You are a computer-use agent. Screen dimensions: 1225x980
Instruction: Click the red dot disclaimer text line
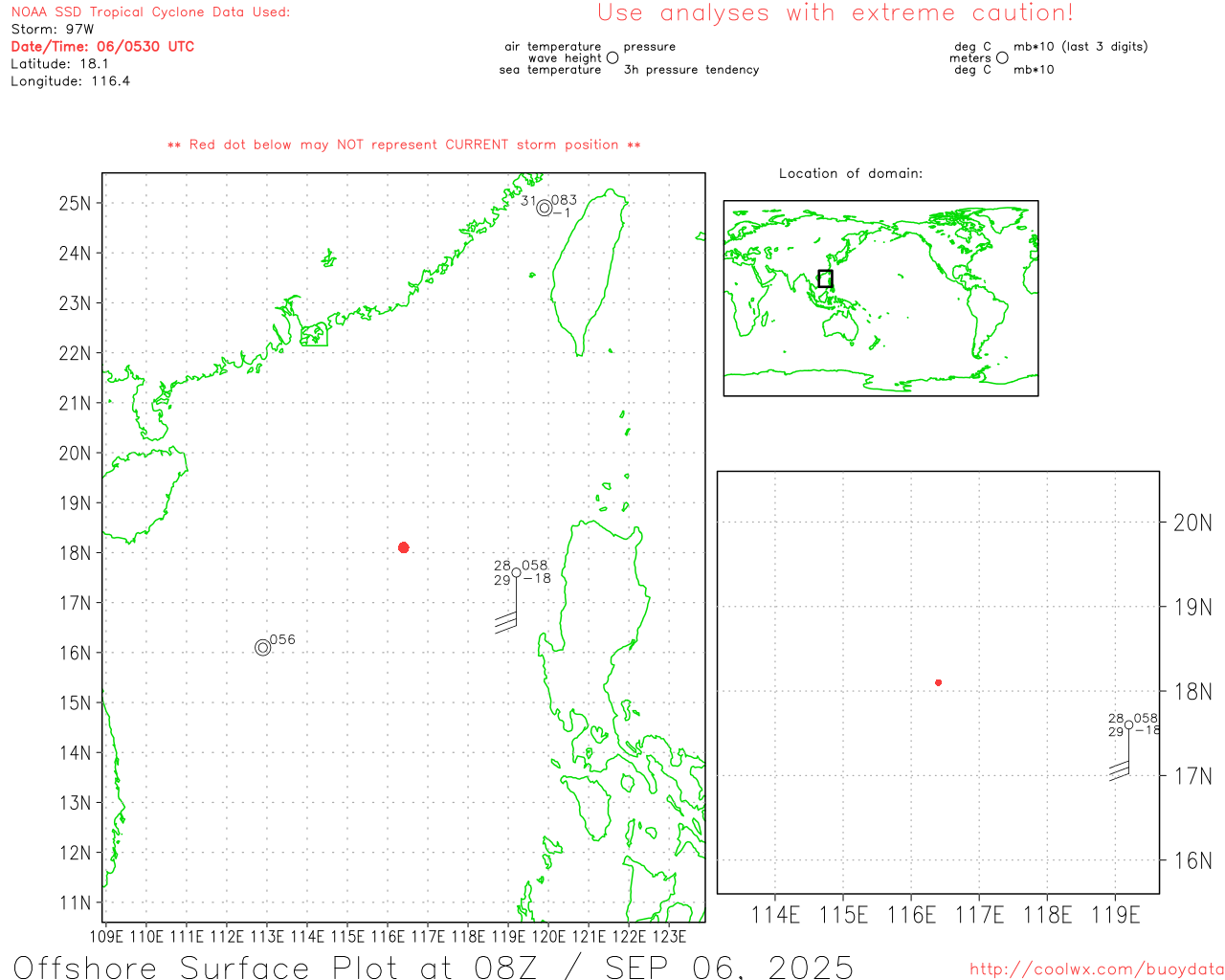(404, 145)
